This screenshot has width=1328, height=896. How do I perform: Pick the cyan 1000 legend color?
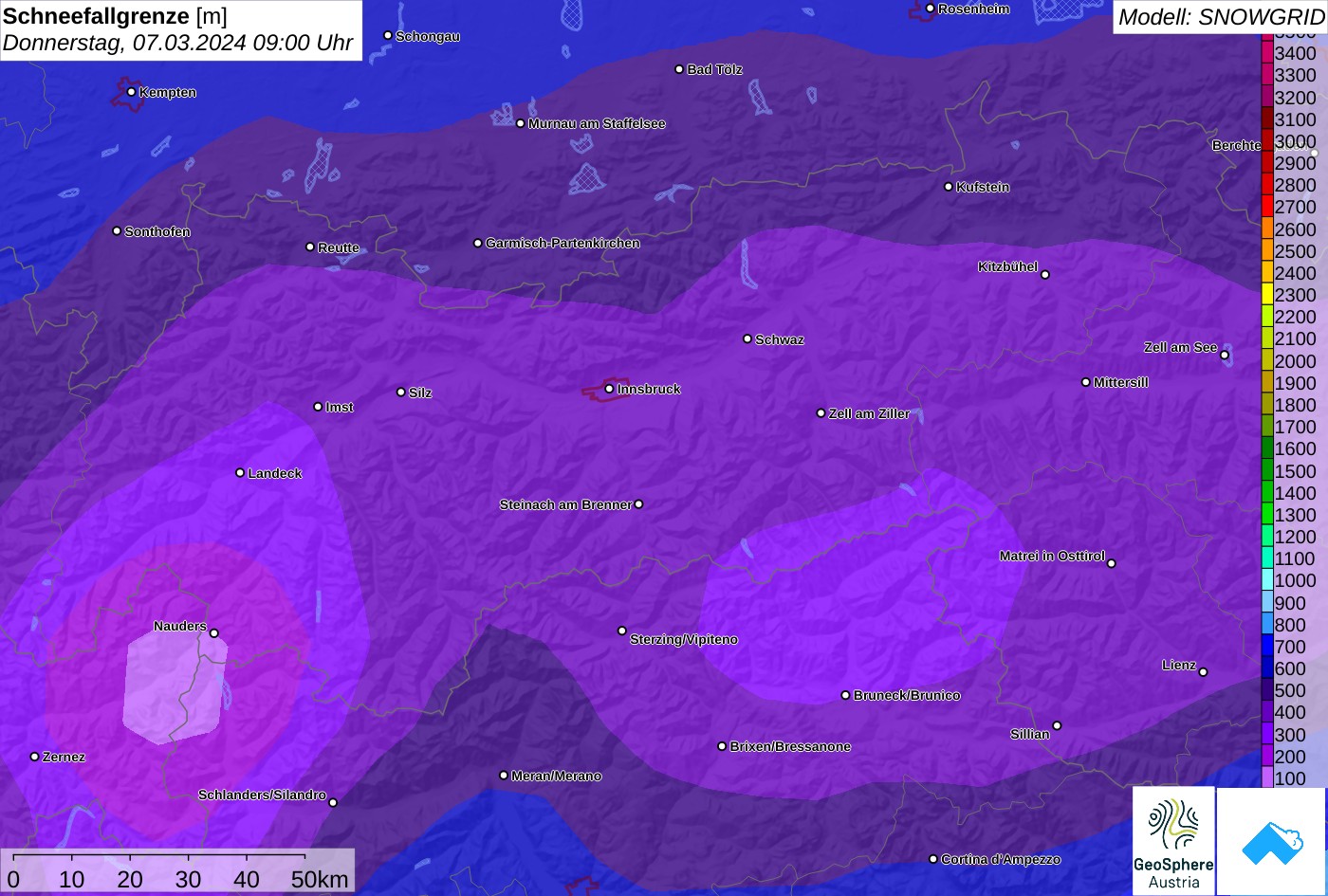(1267, 580)
